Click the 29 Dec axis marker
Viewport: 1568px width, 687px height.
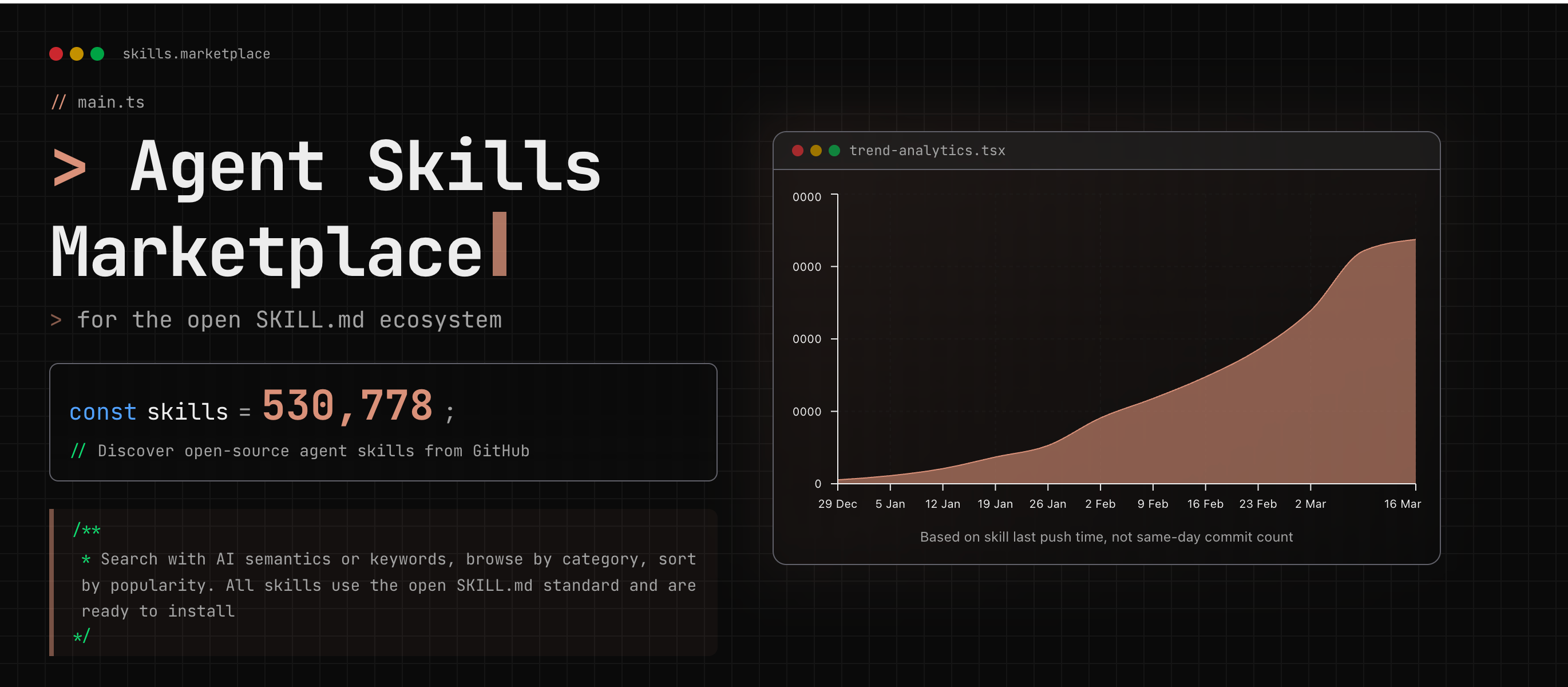click(x=837, y=504)
